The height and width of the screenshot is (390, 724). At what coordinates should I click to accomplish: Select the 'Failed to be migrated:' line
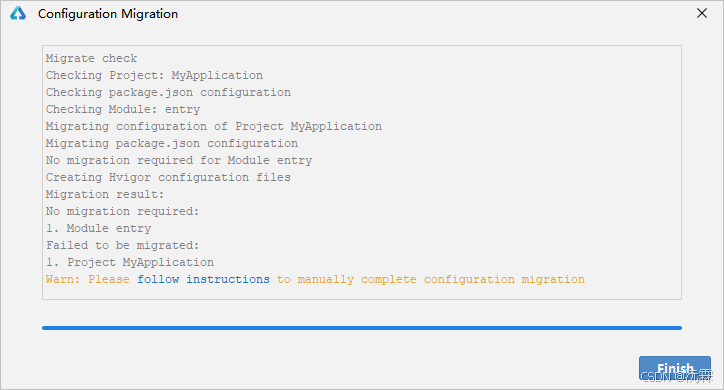(122, 246)
